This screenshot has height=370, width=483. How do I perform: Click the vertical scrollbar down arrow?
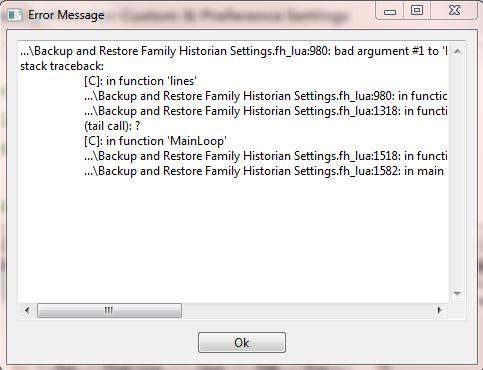457,294
